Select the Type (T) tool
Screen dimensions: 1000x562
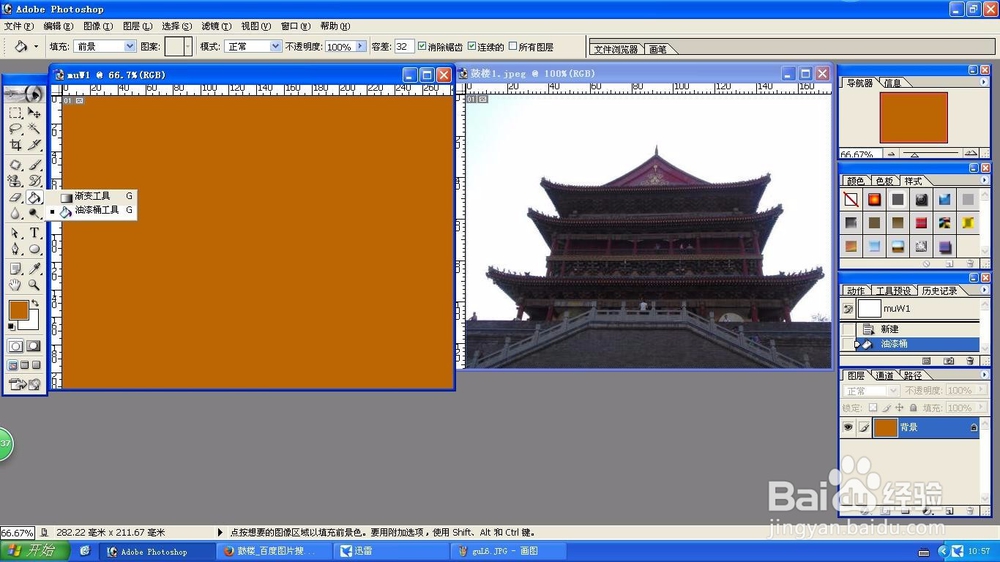click(34, 233)
